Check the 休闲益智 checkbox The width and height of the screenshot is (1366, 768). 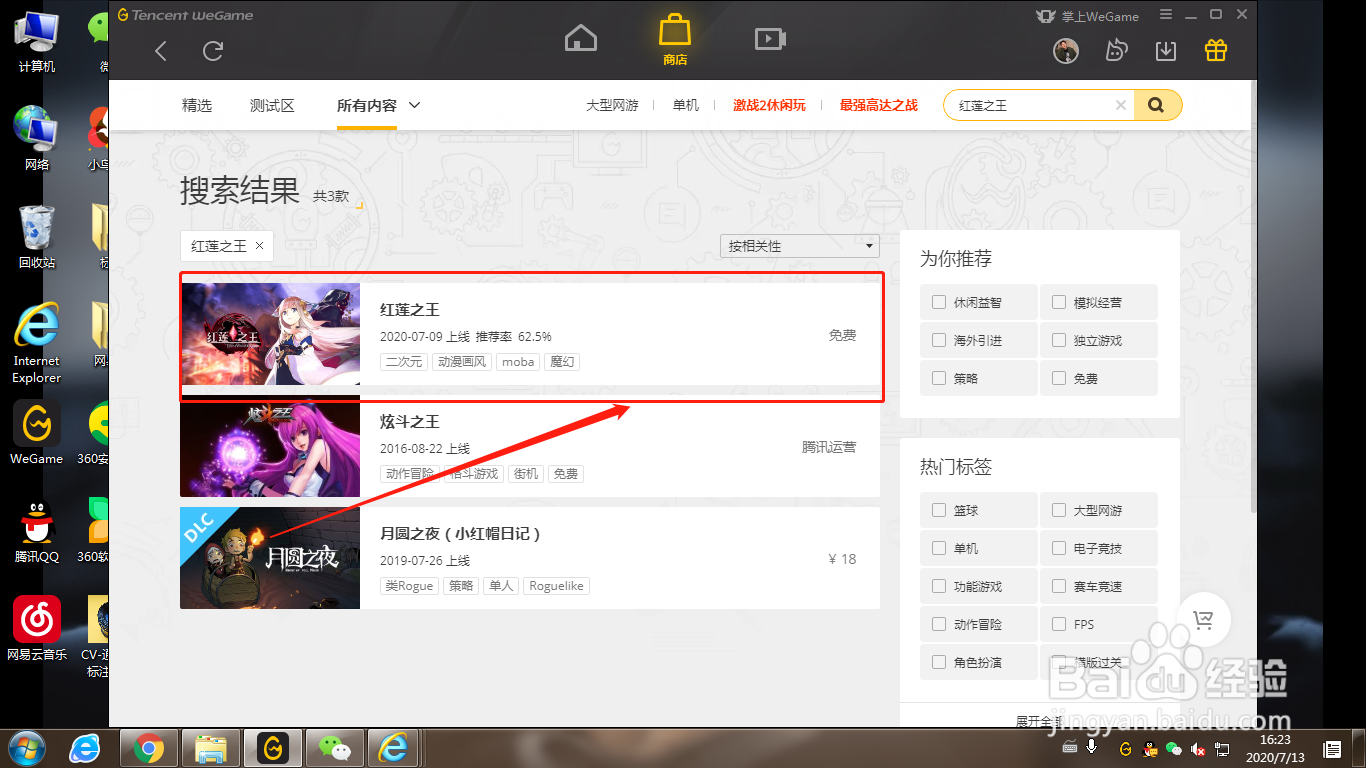(x=938, y=302)
